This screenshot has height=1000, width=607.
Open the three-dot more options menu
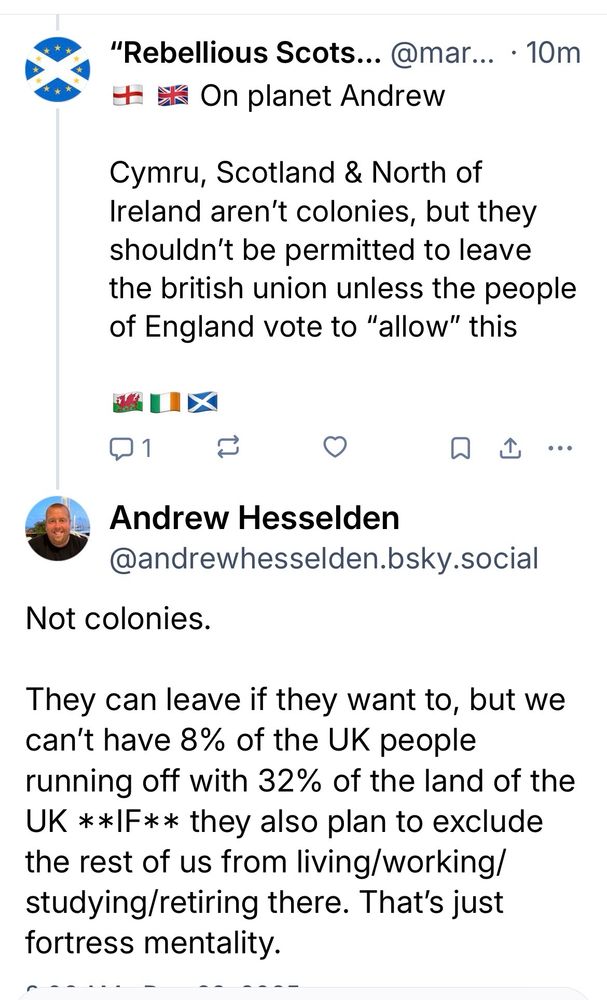point(561,448)
